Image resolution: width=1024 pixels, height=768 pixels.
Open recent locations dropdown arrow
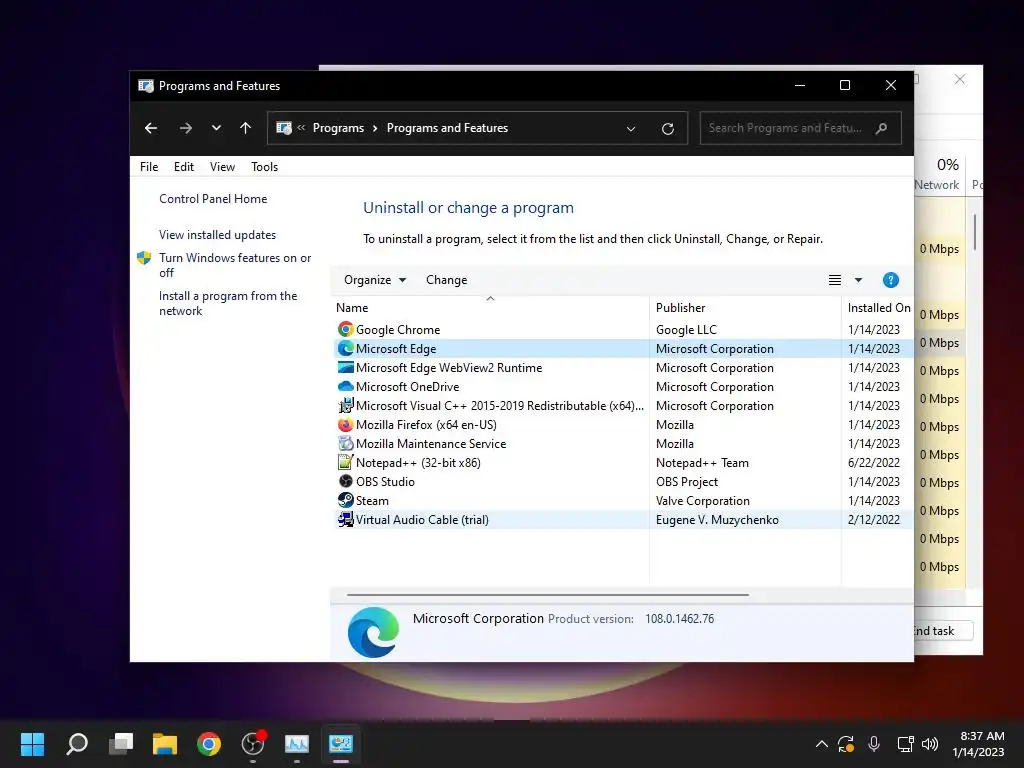coord(216,128)
